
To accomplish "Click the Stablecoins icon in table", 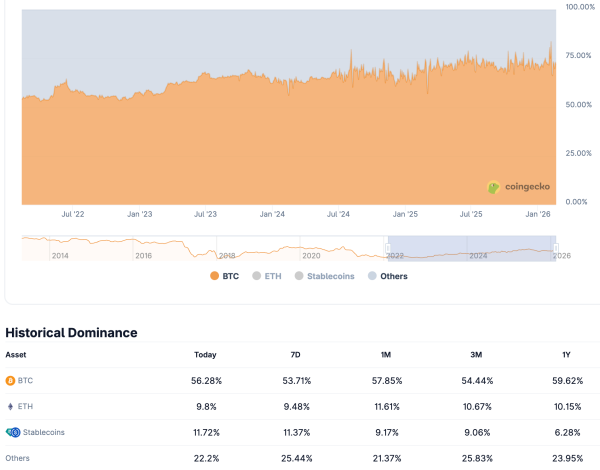I will [x=12, y=432].
